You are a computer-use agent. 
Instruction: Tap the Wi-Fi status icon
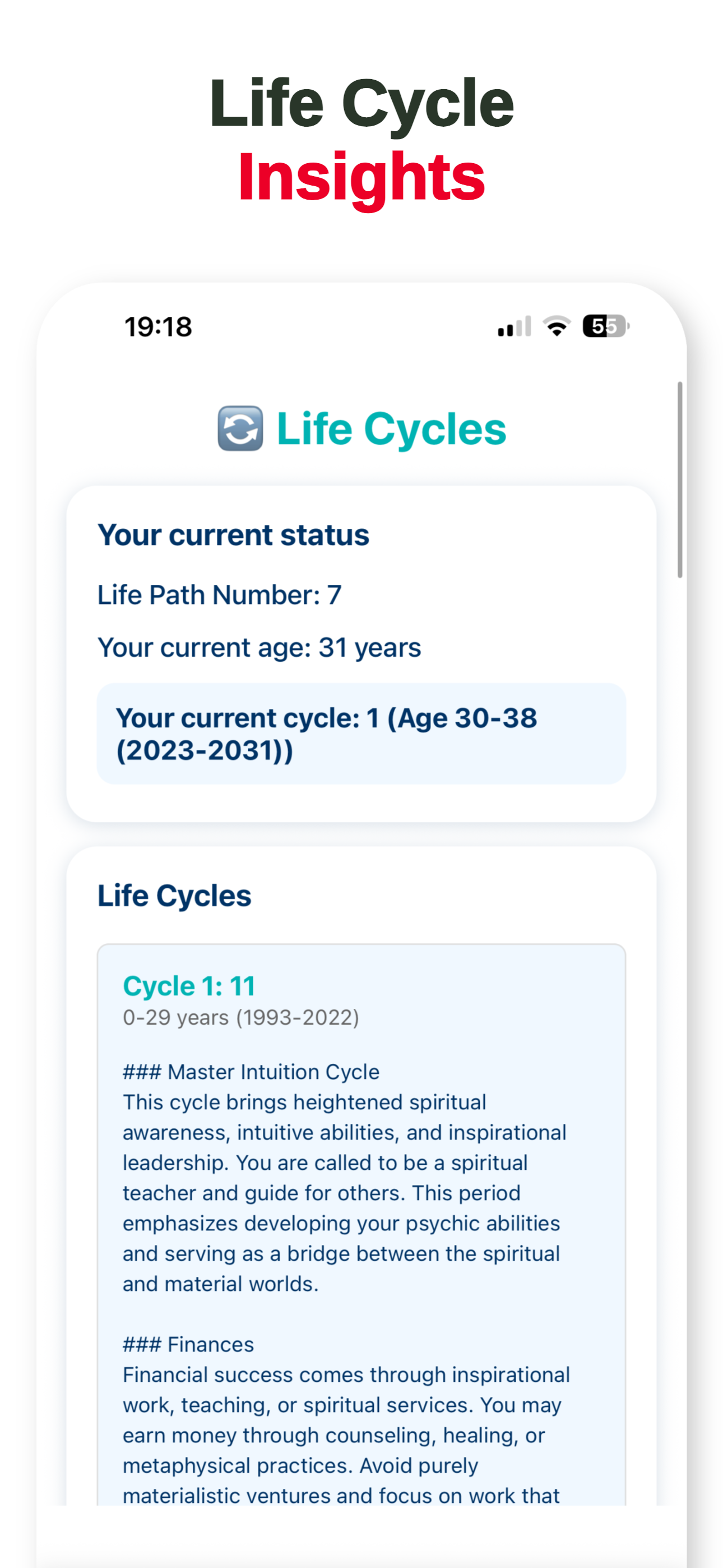click(557, 326)
